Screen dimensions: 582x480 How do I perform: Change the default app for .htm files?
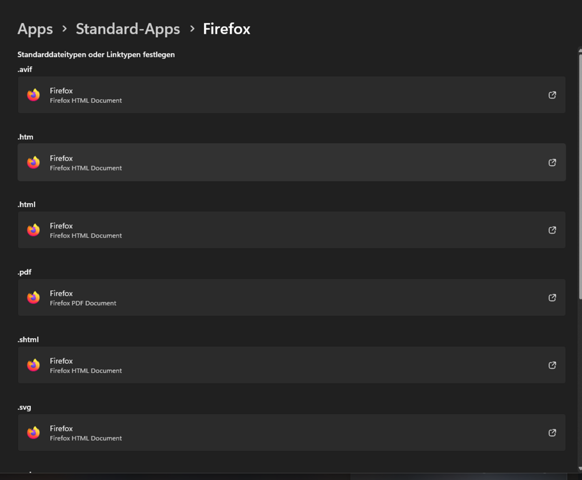292,163
